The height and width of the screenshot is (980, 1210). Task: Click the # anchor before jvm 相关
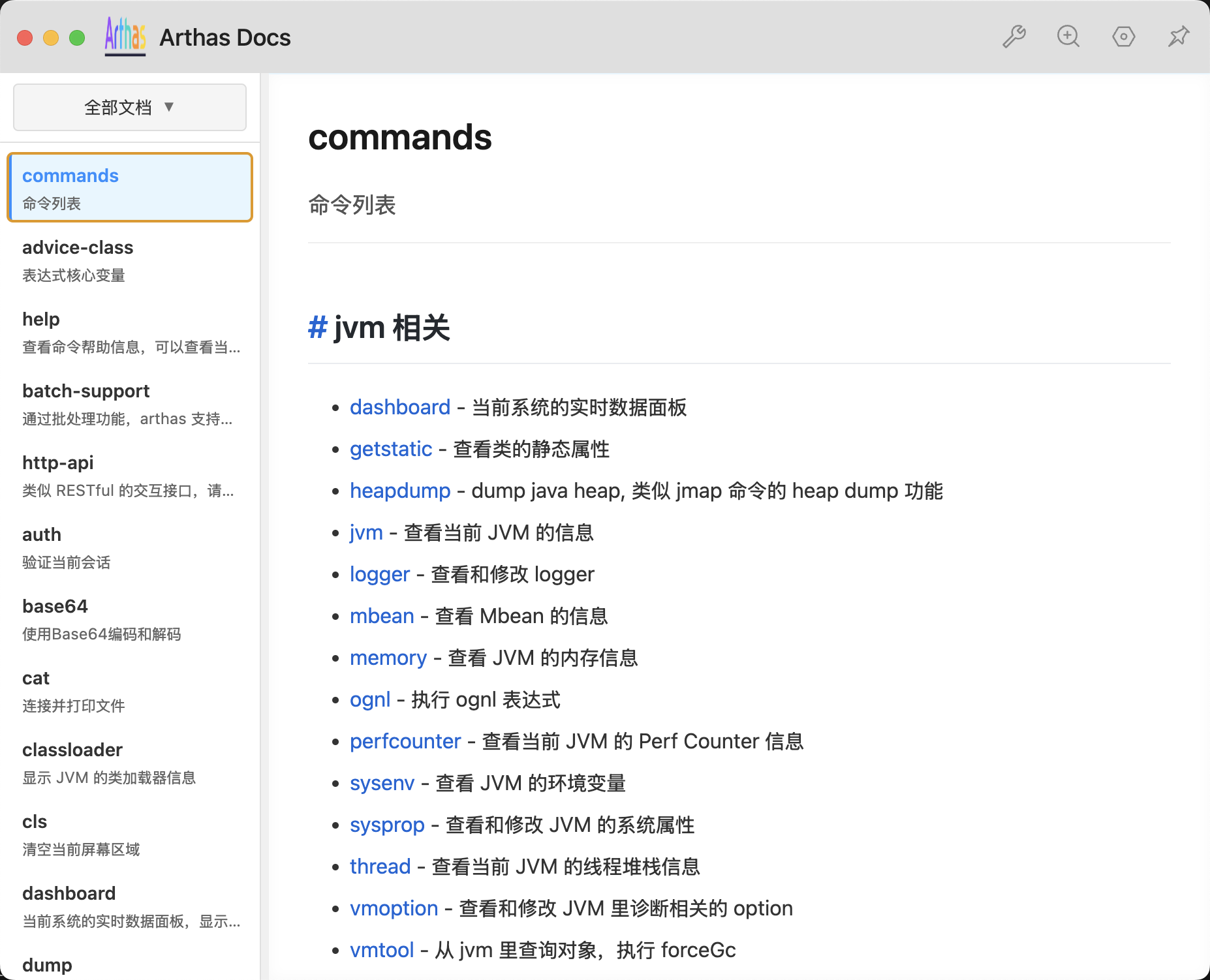coord(317,328)
